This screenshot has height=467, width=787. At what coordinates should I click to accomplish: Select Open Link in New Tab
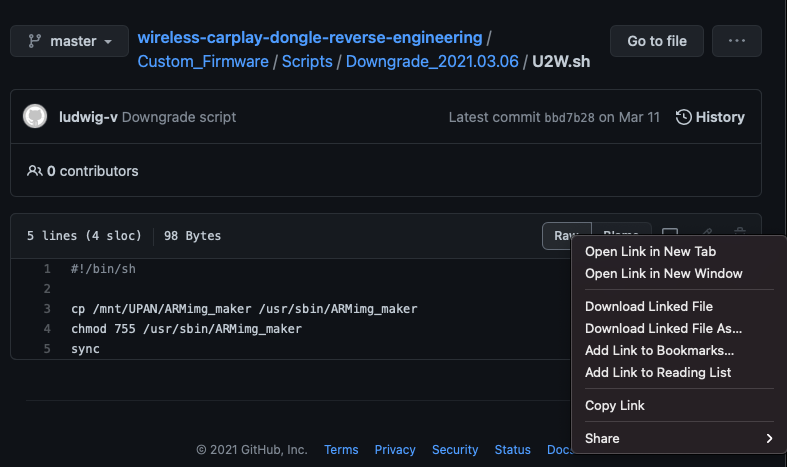coord(650,251)
